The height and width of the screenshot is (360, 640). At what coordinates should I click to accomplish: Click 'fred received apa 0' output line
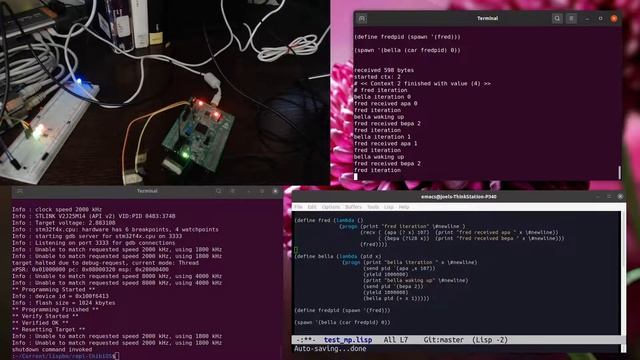(385, 103)
